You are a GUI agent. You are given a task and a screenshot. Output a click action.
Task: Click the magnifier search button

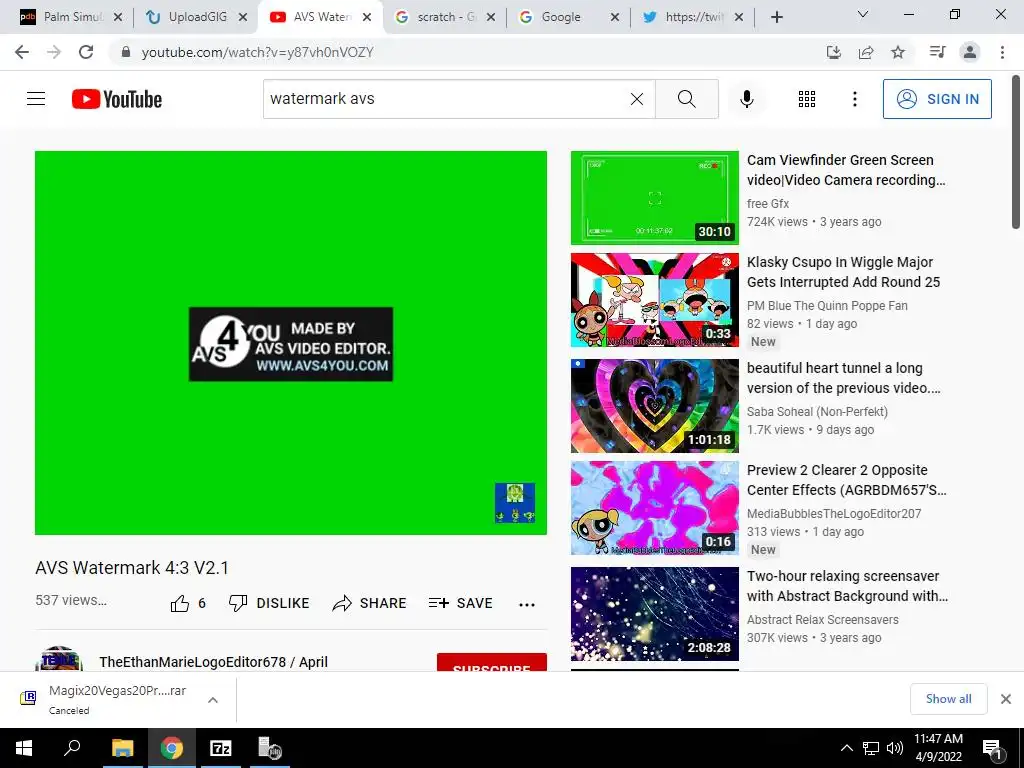686,99
